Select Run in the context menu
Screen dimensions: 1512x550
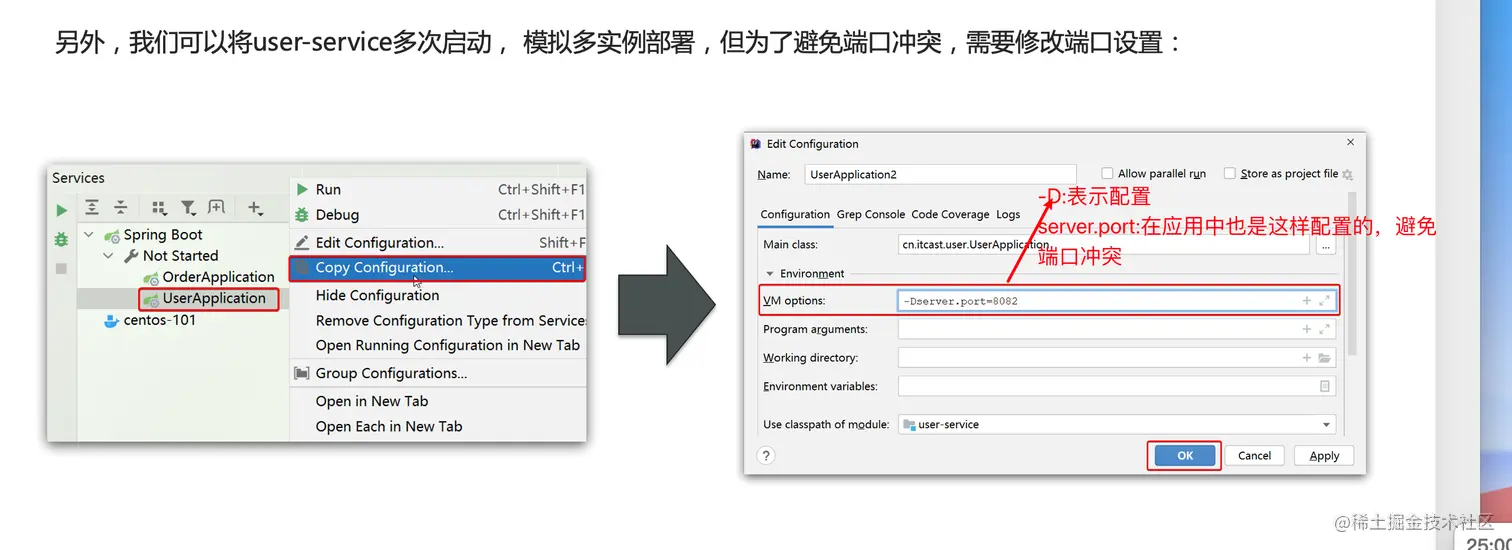click(x=438, y=189)
